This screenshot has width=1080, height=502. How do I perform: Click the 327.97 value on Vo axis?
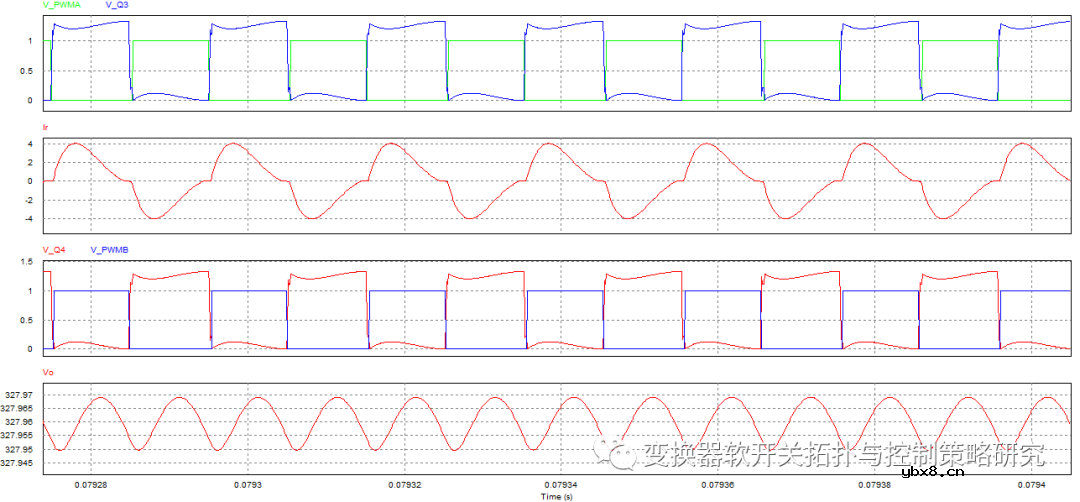point(20,395)
